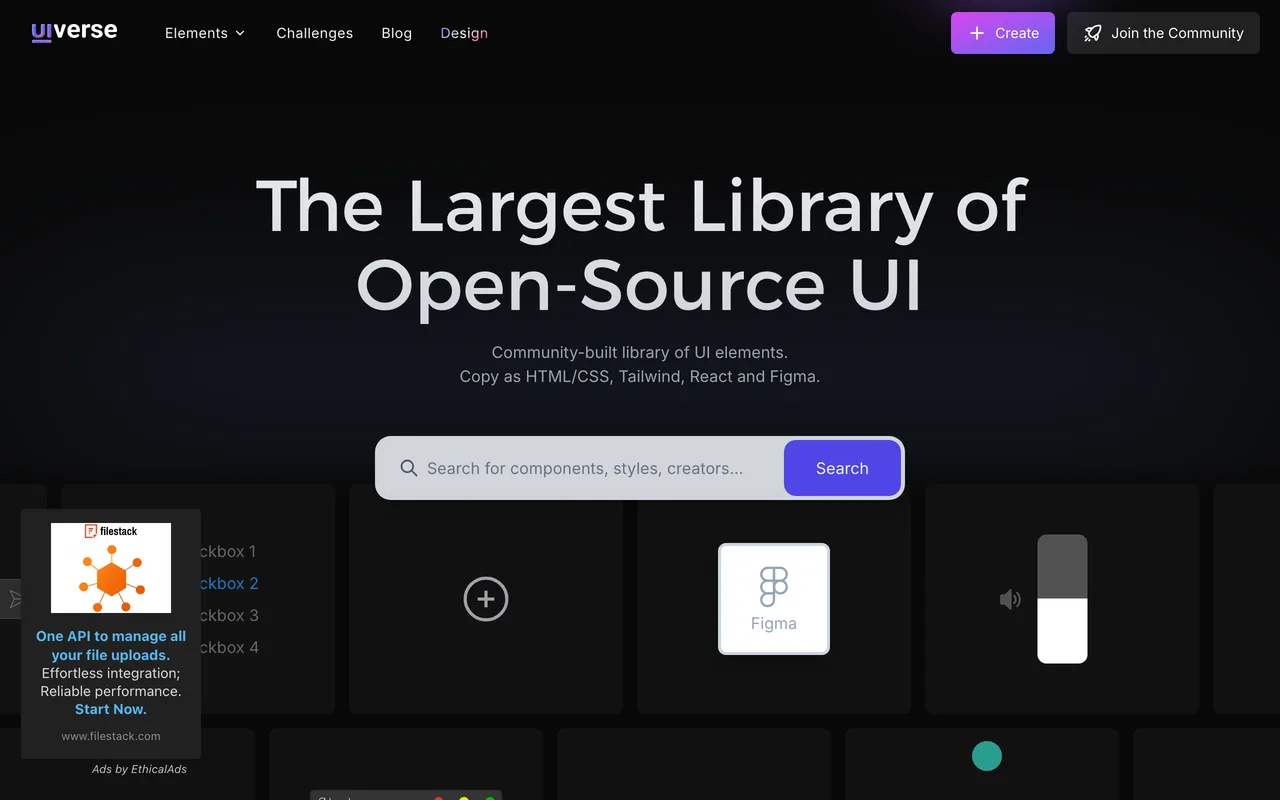Image resolution: width=1280 pixels, height=800 pixels.
Task: Select the checkbox 4 option
Action: [x=229, y=647]
